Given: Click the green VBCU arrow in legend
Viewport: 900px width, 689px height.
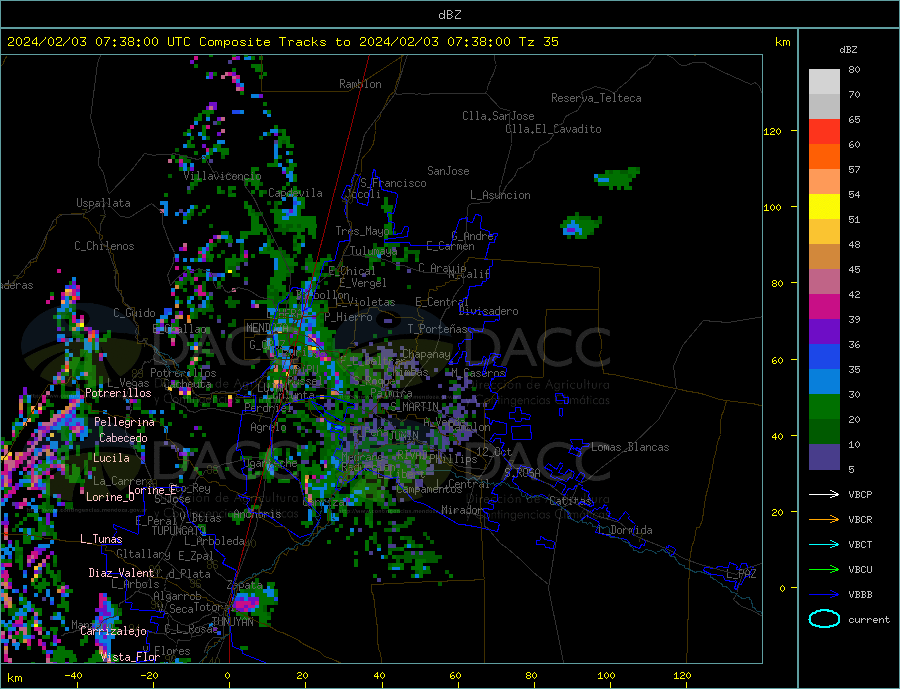Looking at the screenshot, I should coord(824,570).
